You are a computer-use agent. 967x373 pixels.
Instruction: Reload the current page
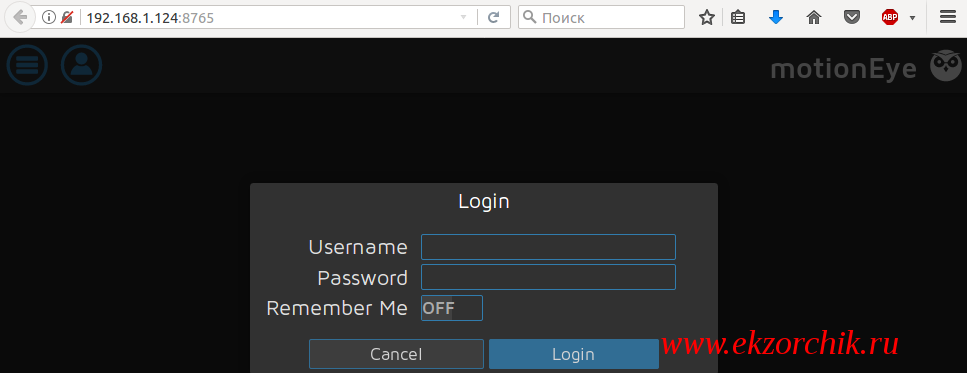tap(493, 18)
